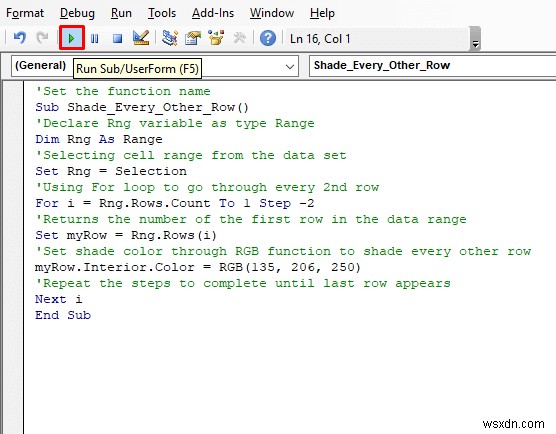Click the ''Set the function name' comment
556x434 pixels.
pyautogui.click(x=123, y=91)
